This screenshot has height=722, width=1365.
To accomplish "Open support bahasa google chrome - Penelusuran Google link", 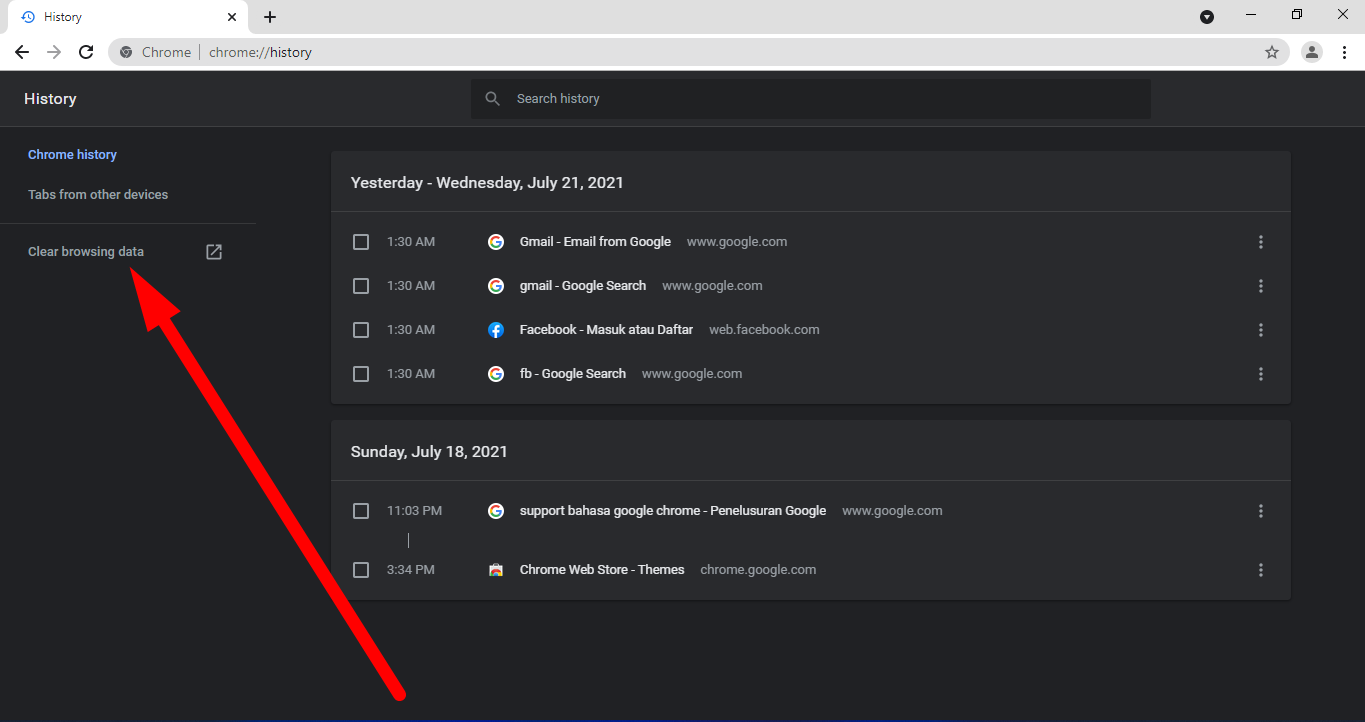I will coord(673,511).
